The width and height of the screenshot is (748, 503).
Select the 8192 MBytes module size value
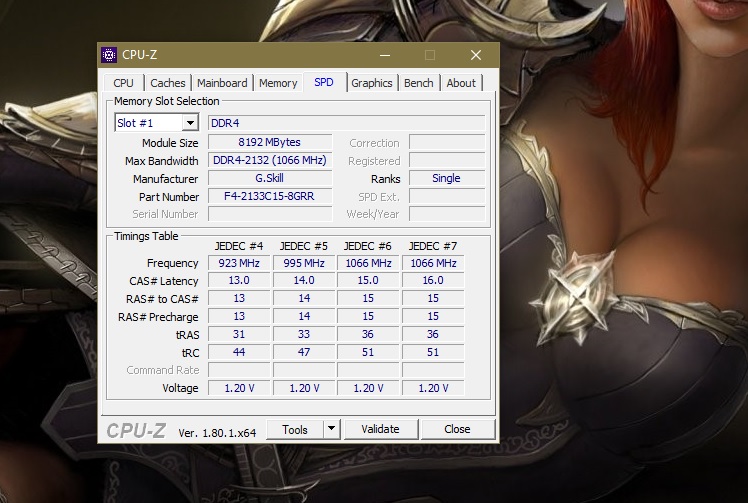tap(270, 142)
